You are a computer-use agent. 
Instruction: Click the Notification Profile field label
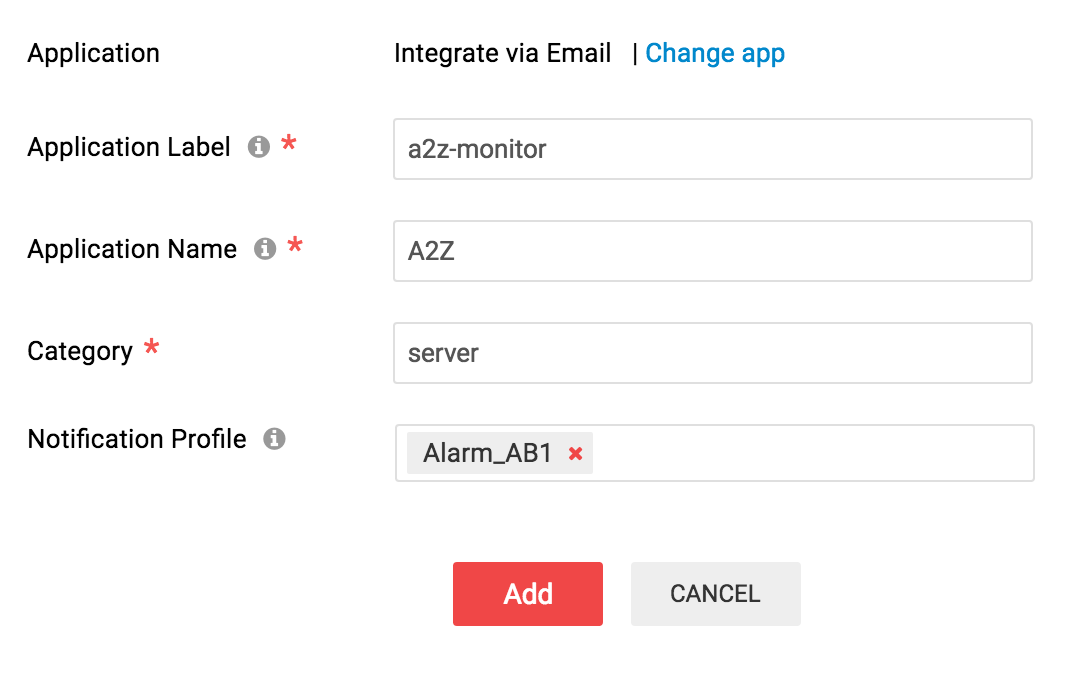pos(137,439)
